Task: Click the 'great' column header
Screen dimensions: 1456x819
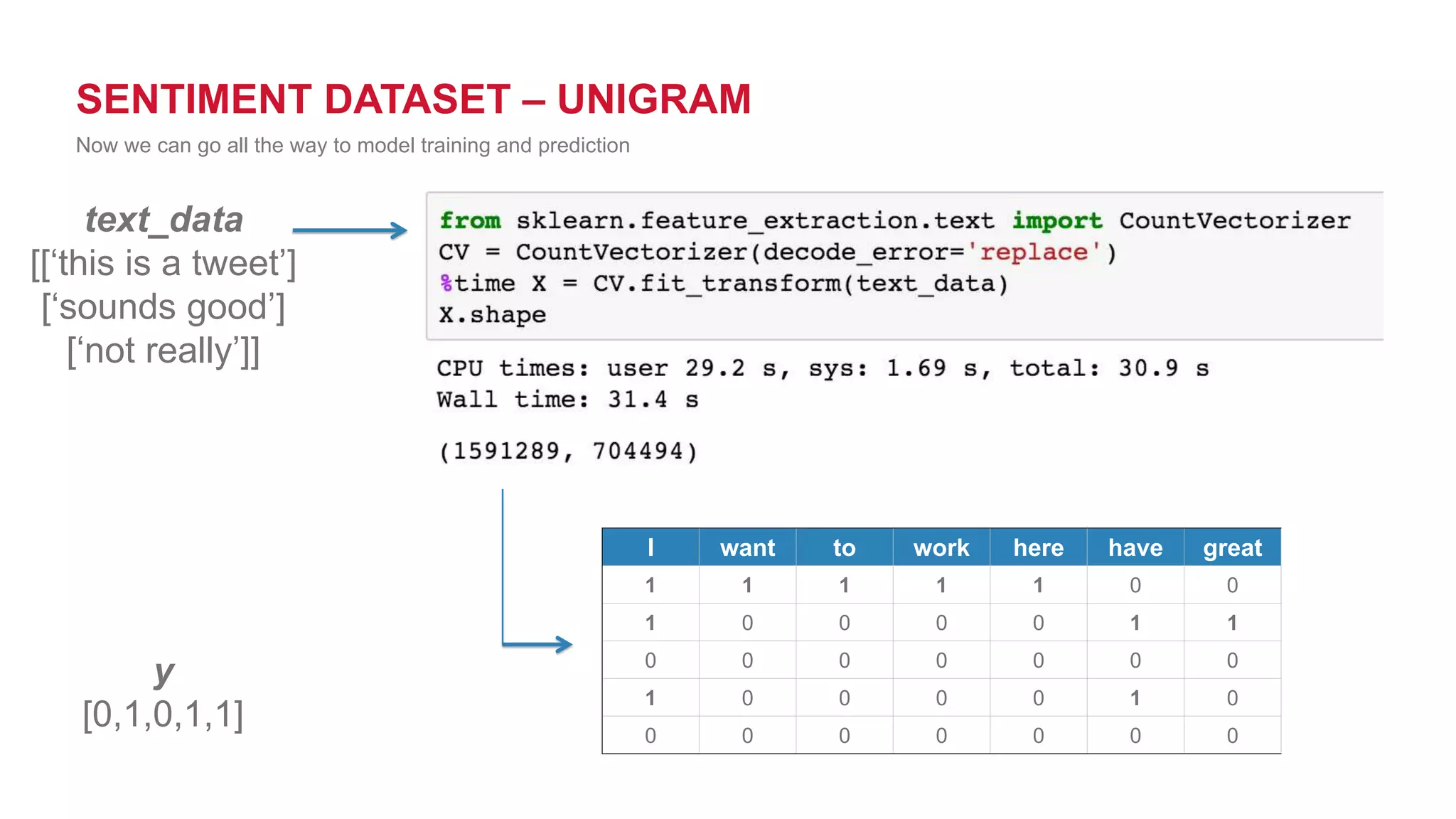Action: [x=1233, y=547]
